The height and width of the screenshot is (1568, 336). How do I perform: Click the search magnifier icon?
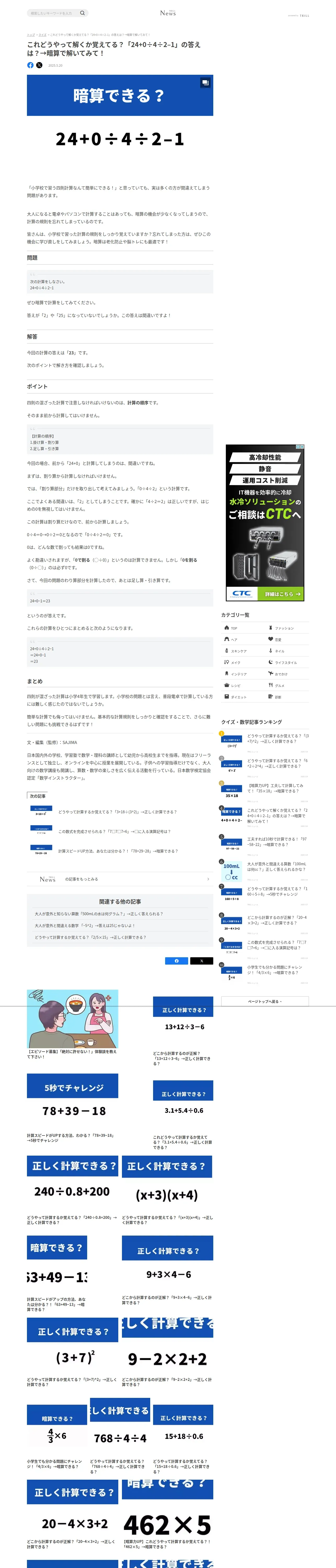pos(82,13)
